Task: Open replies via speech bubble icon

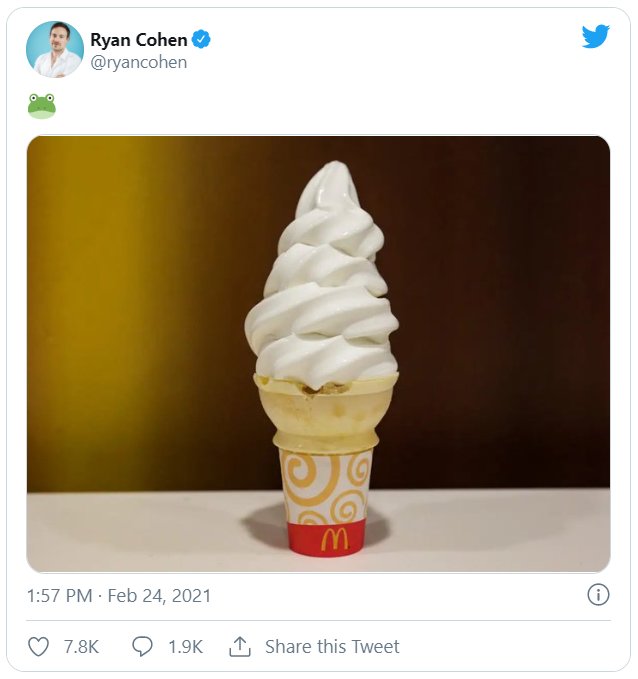Action: pos(142,647)
